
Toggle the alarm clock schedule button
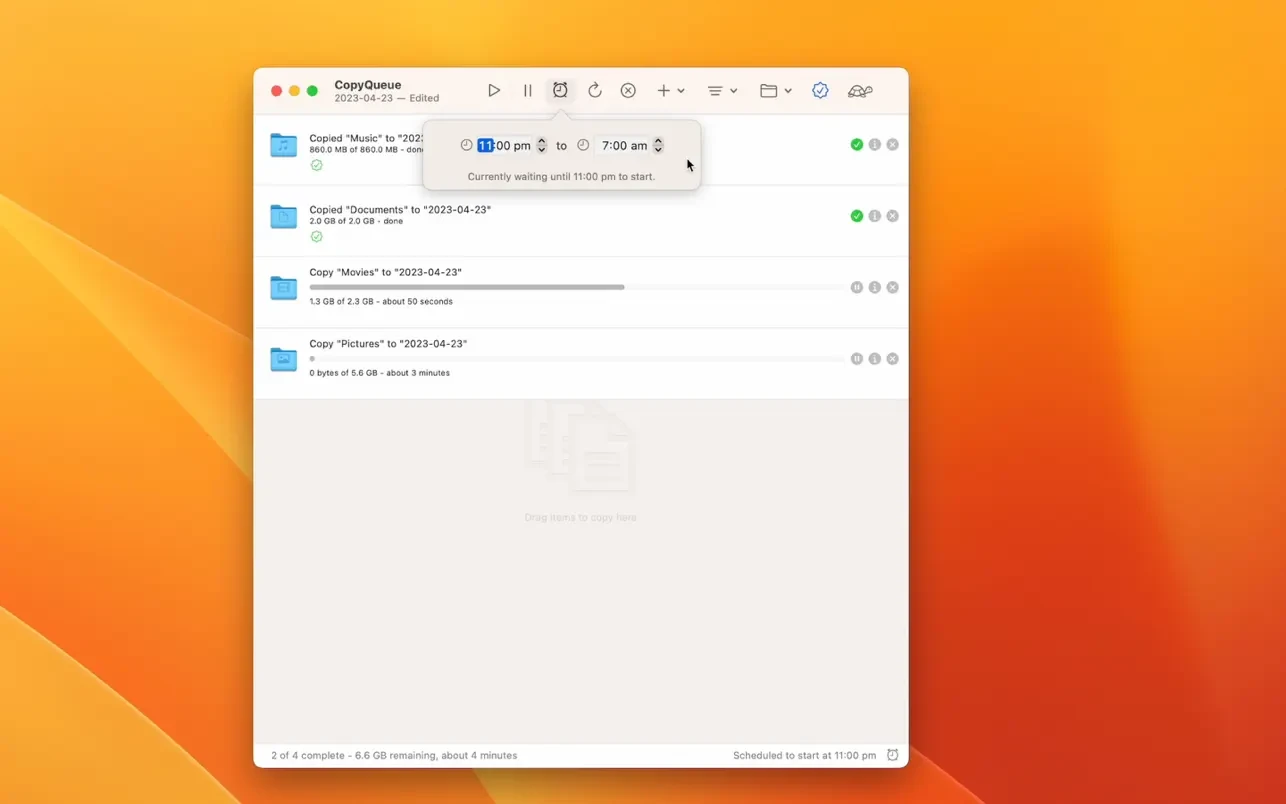point(560,91)
